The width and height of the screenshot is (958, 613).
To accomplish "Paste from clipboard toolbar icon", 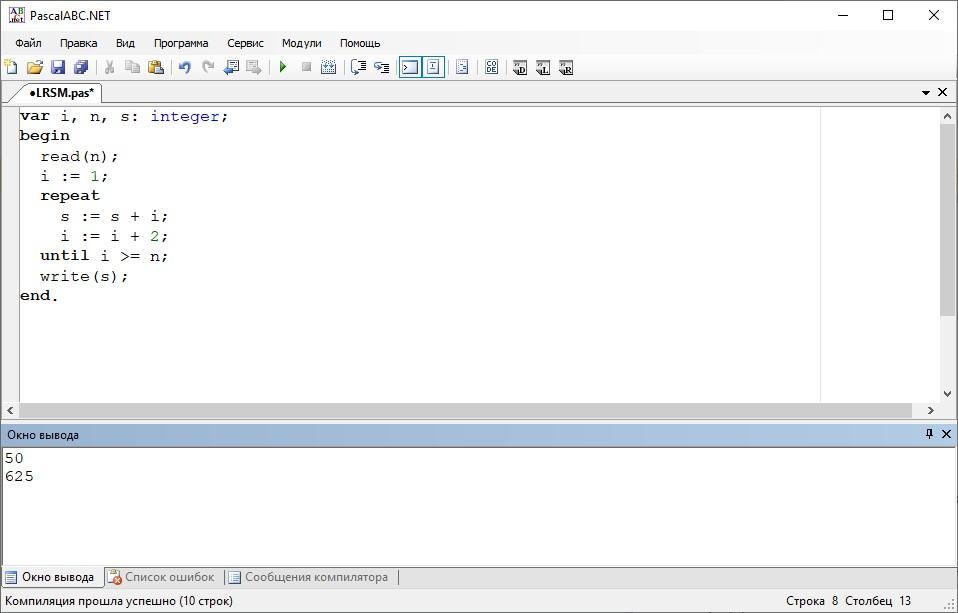I will (x=156, y=67).
